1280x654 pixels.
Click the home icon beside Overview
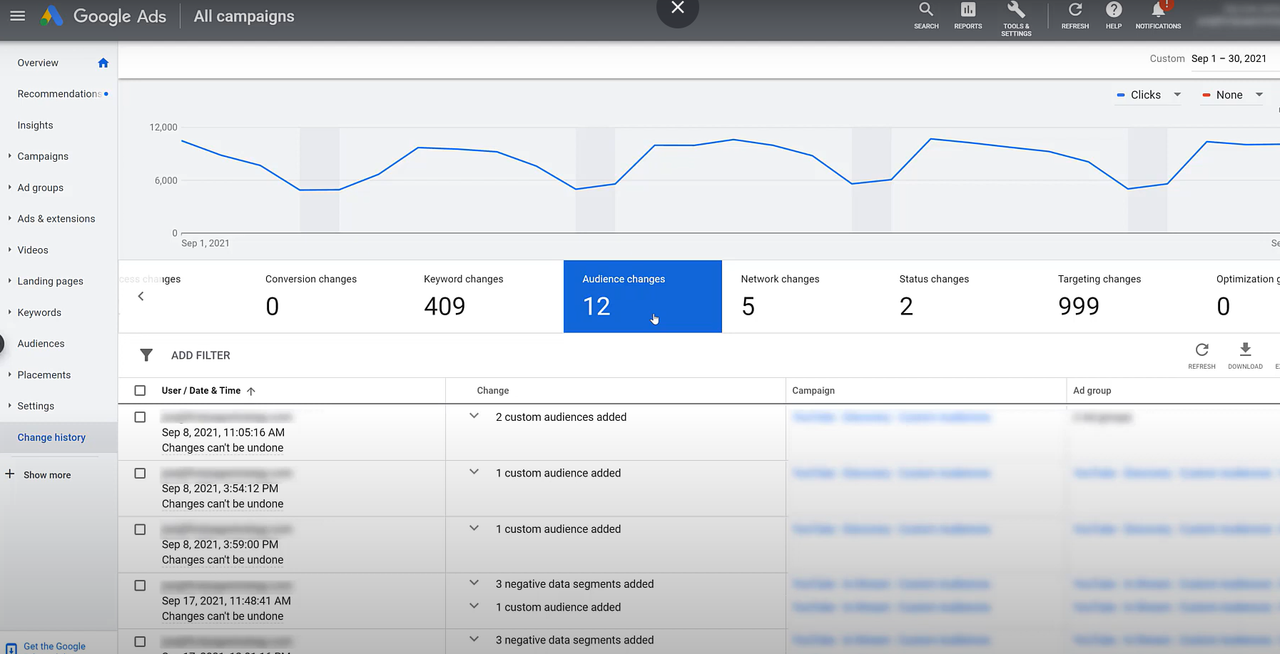click(103, 62)
